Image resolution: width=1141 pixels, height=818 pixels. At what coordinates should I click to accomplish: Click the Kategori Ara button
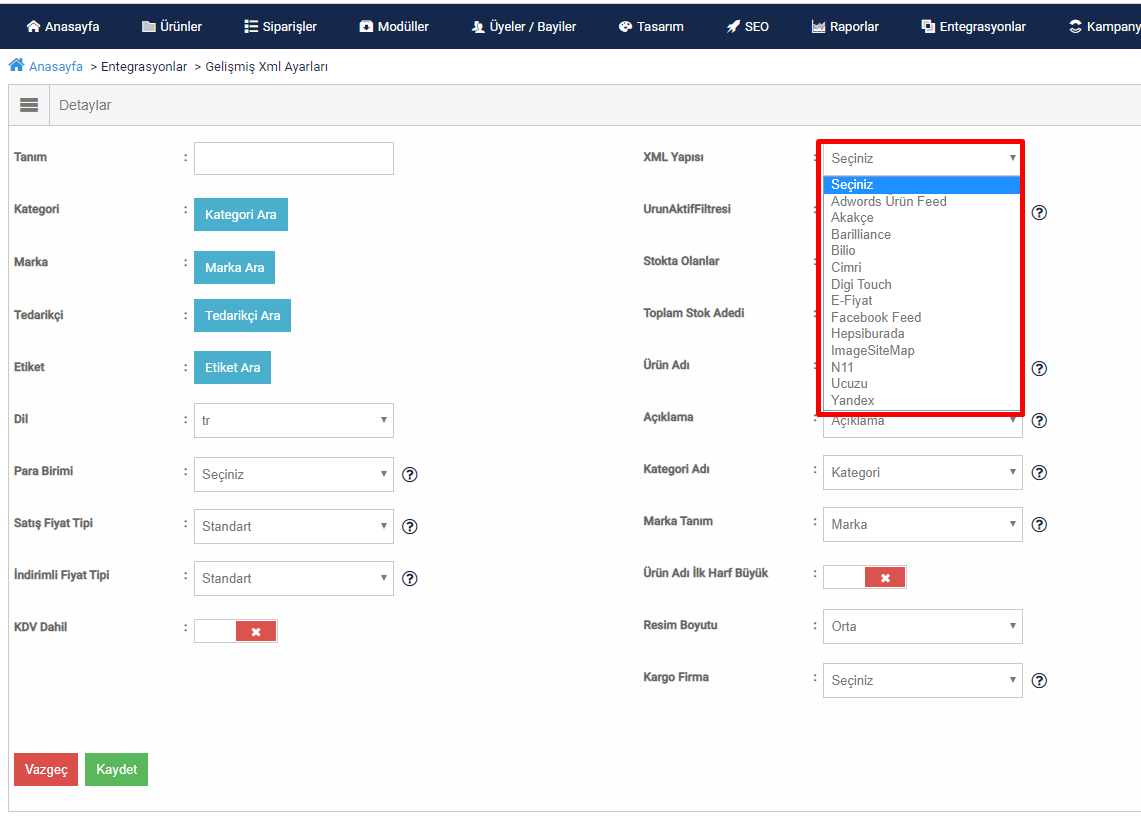pos(241,215)
